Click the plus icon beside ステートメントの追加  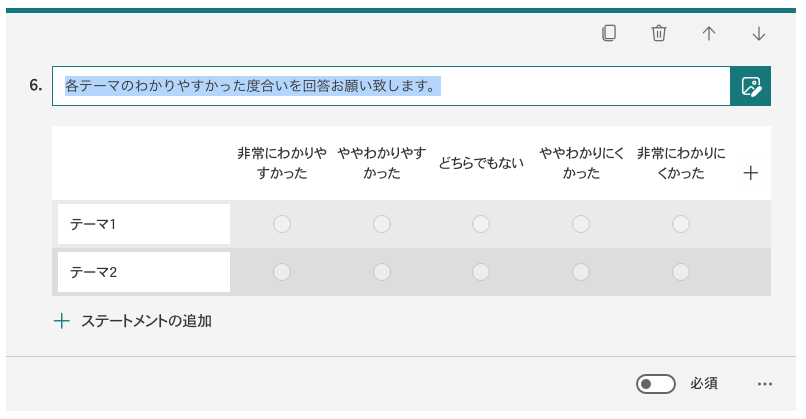pos(62,321)
